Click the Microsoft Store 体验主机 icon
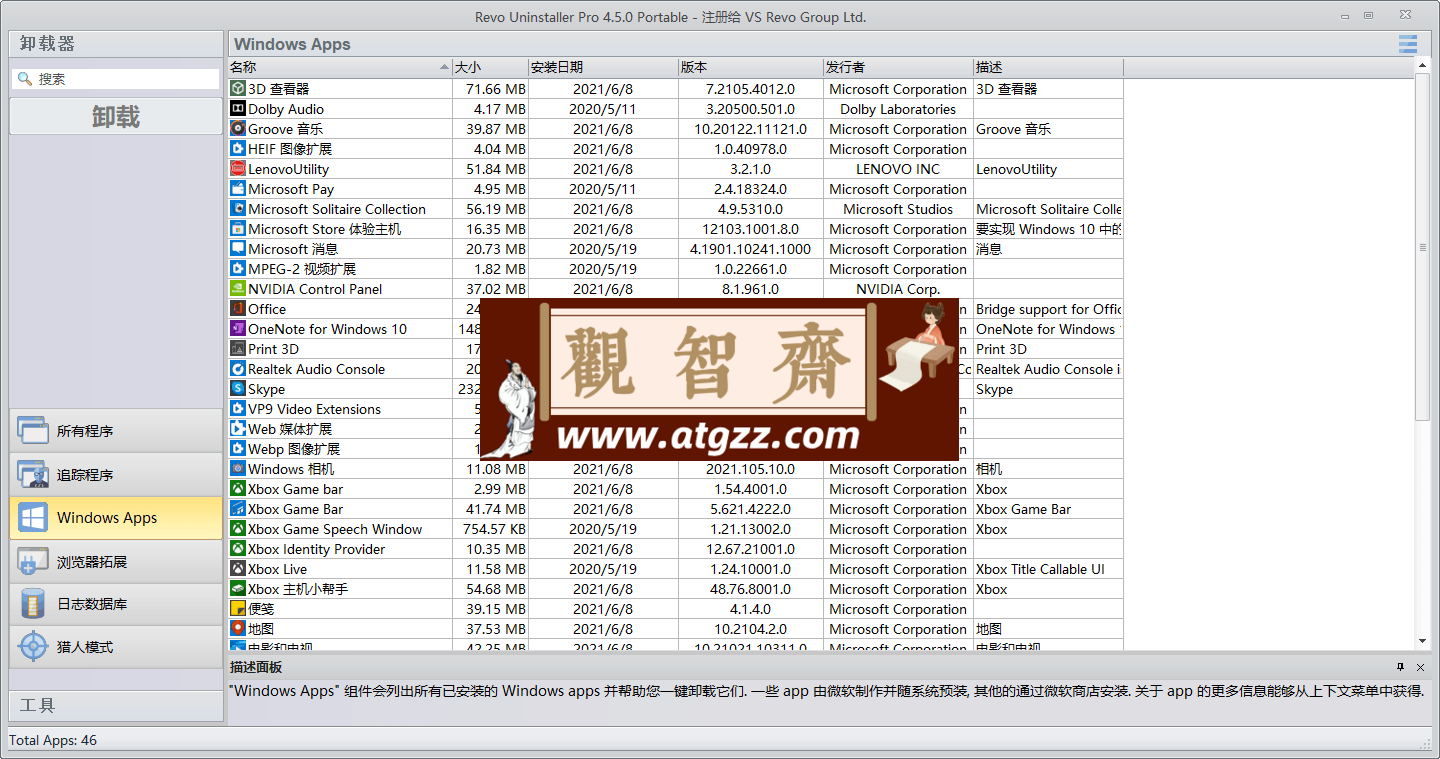The image size is (1440, 759). click(x=238, y=229)
